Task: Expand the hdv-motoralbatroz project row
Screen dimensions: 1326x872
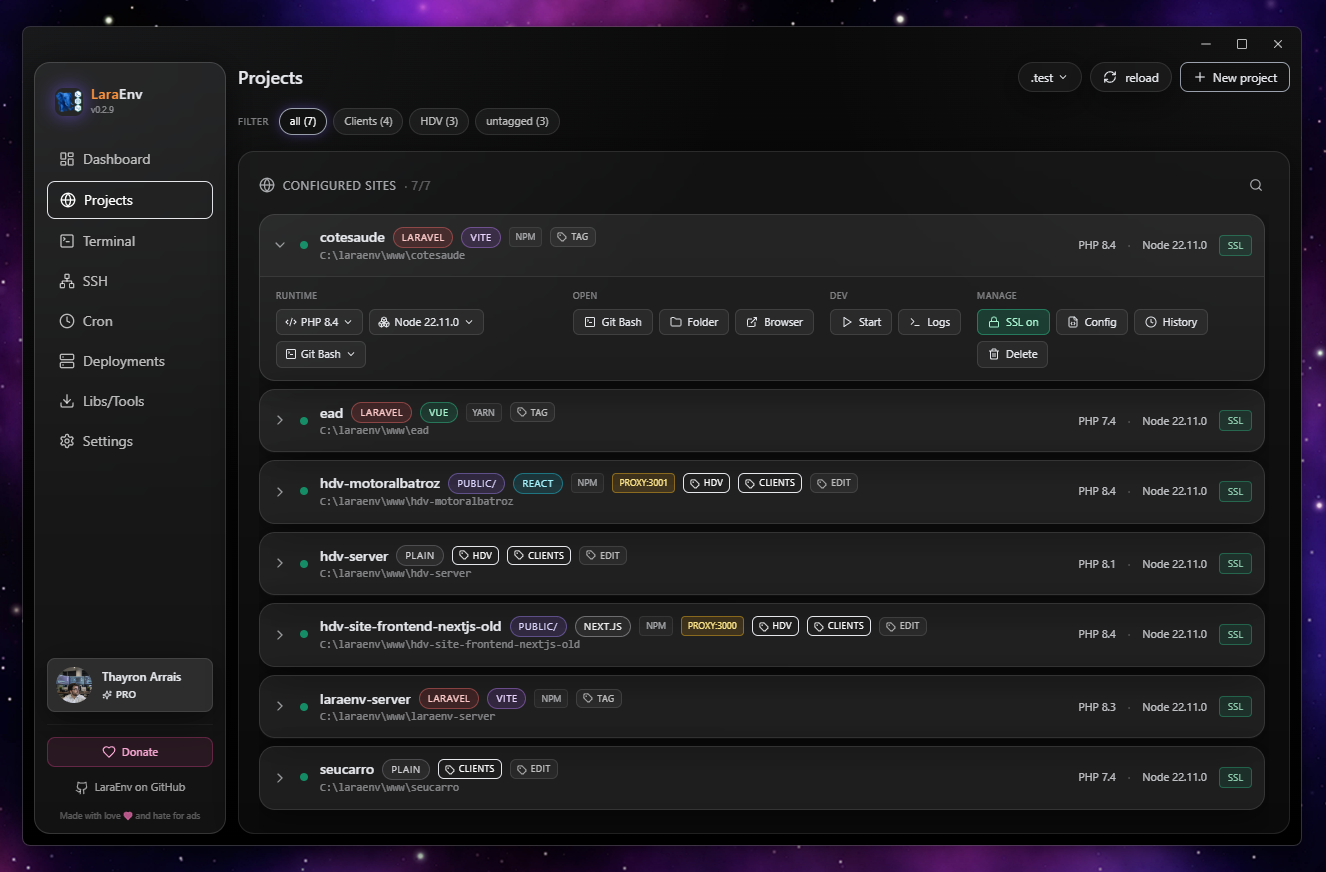Action: tap(280, 491)
